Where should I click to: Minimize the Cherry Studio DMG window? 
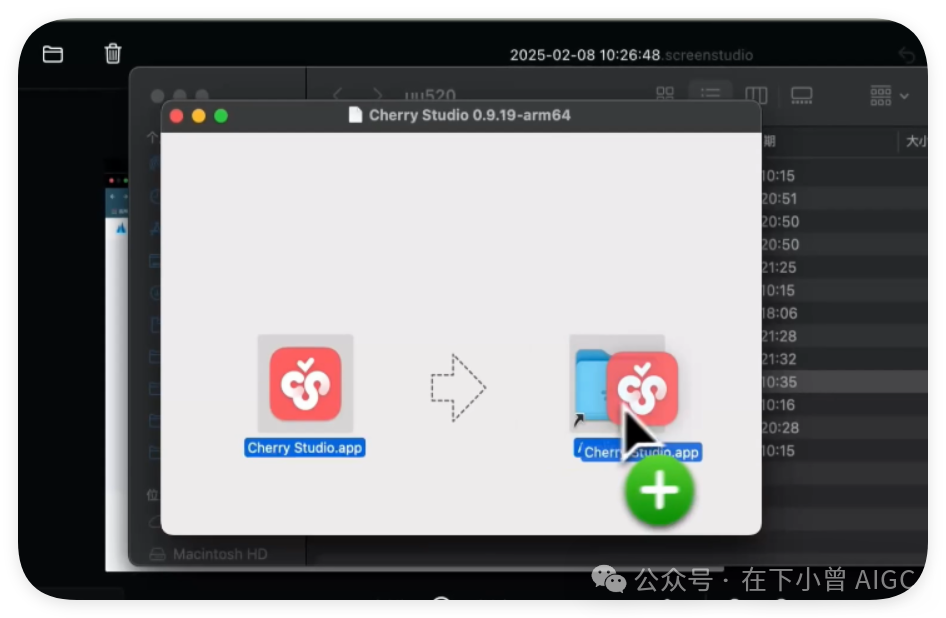point(198,116)
